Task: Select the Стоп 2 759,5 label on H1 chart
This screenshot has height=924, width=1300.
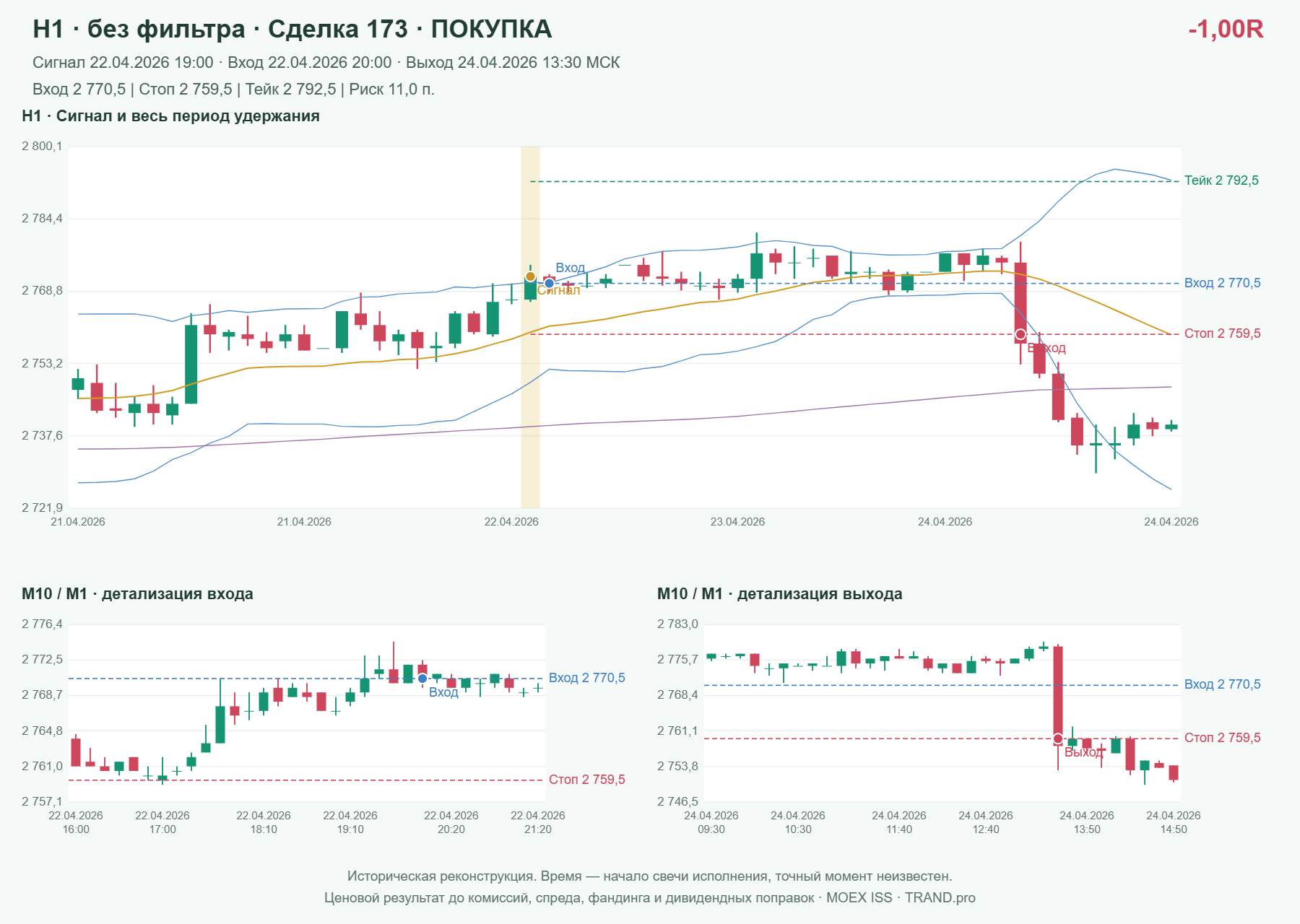Action: pyautogui.click(x=1222, y=334)
